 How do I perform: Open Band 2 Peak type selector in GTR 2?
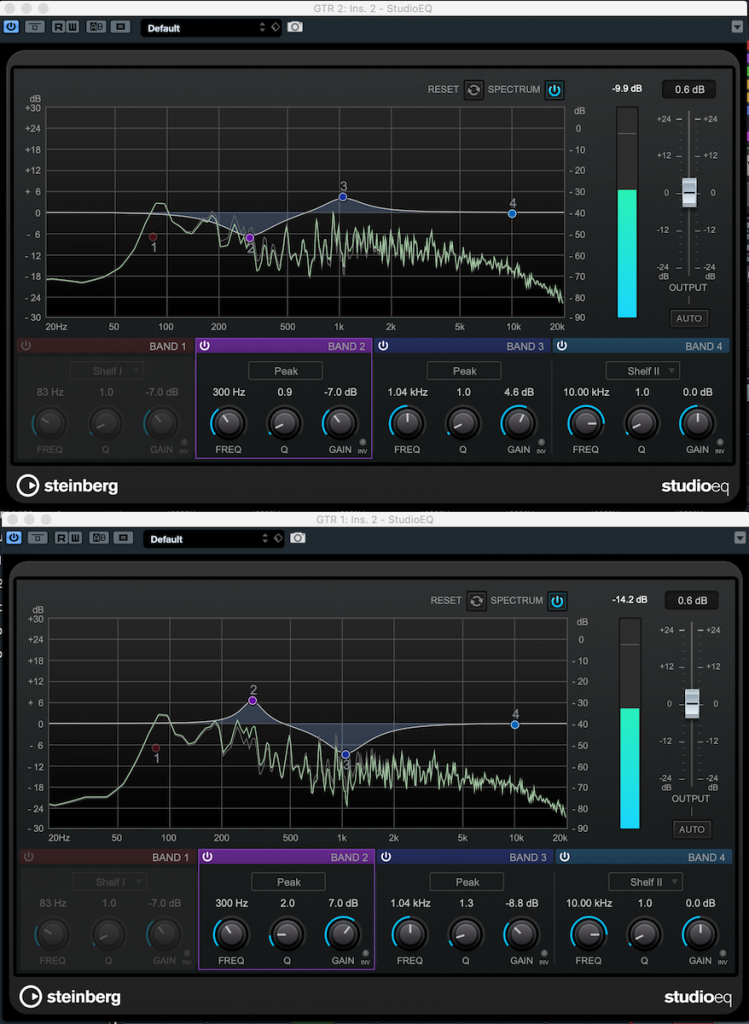point(285,371)
